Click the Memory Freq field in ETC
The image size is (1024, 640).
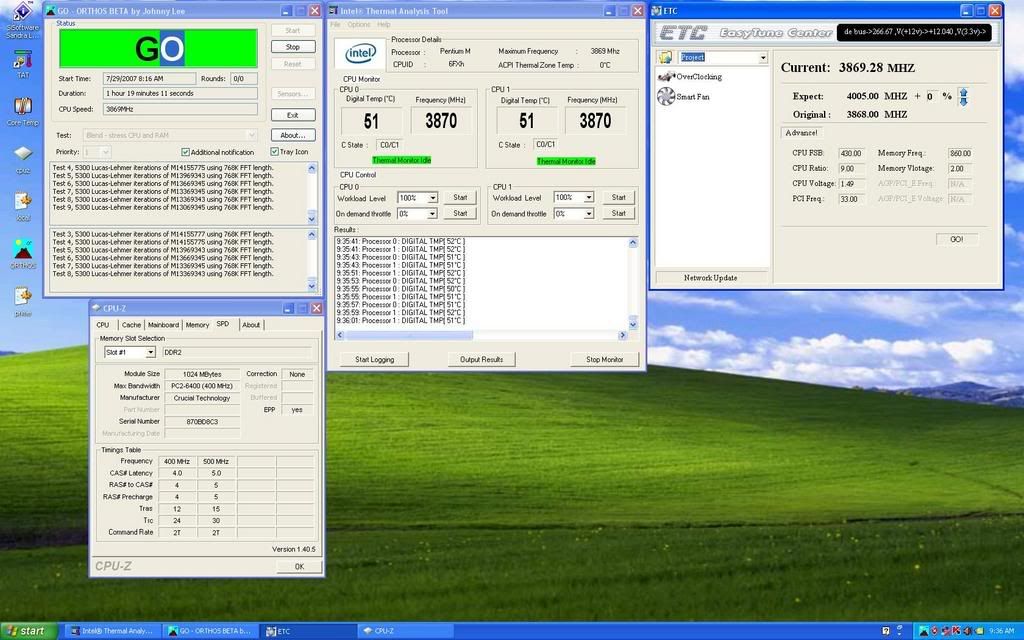pyautogui.click(x=960, y=153)
